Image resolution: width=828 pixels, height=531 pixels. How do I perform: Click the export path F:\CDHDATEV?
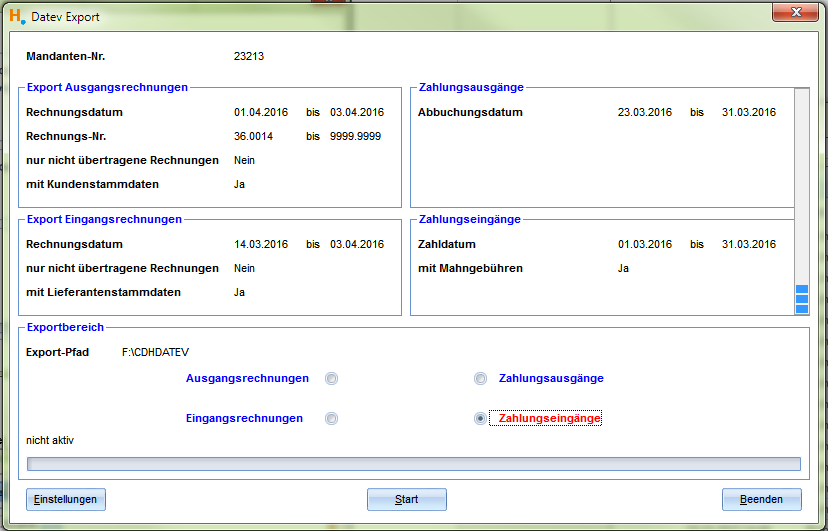(155, 352)
